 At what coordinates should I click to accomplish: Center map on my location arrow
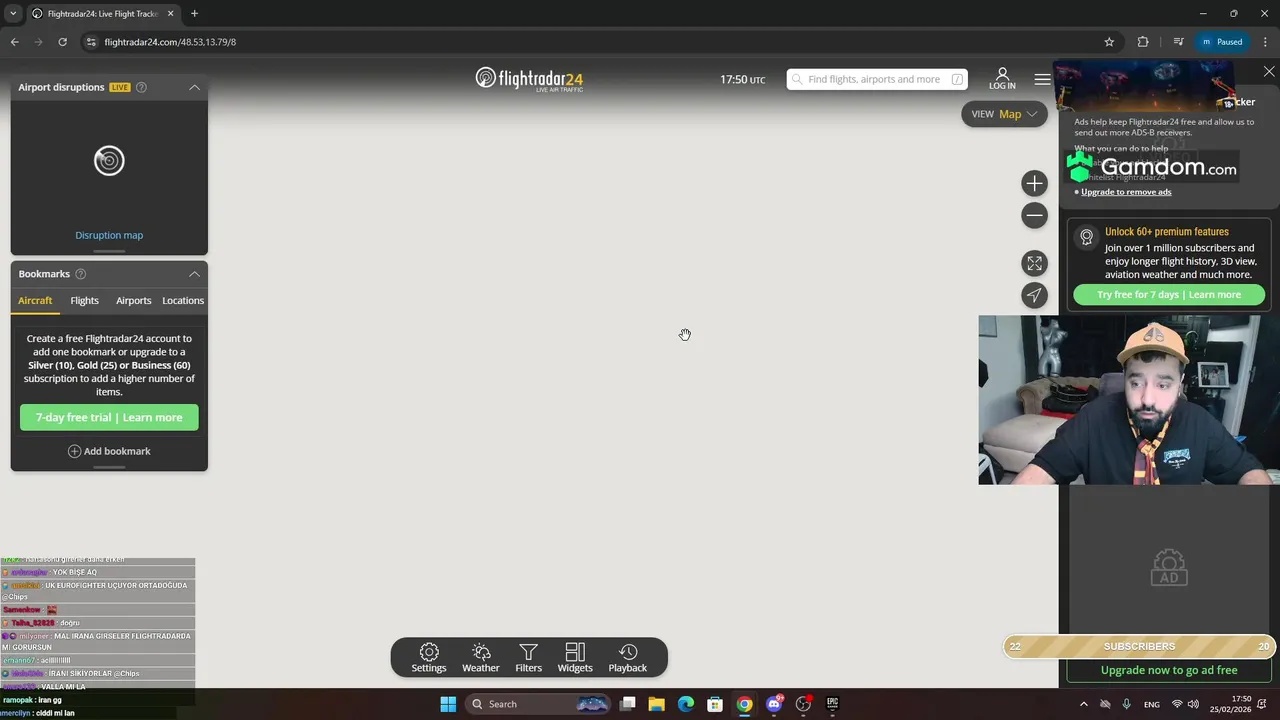1034,295
